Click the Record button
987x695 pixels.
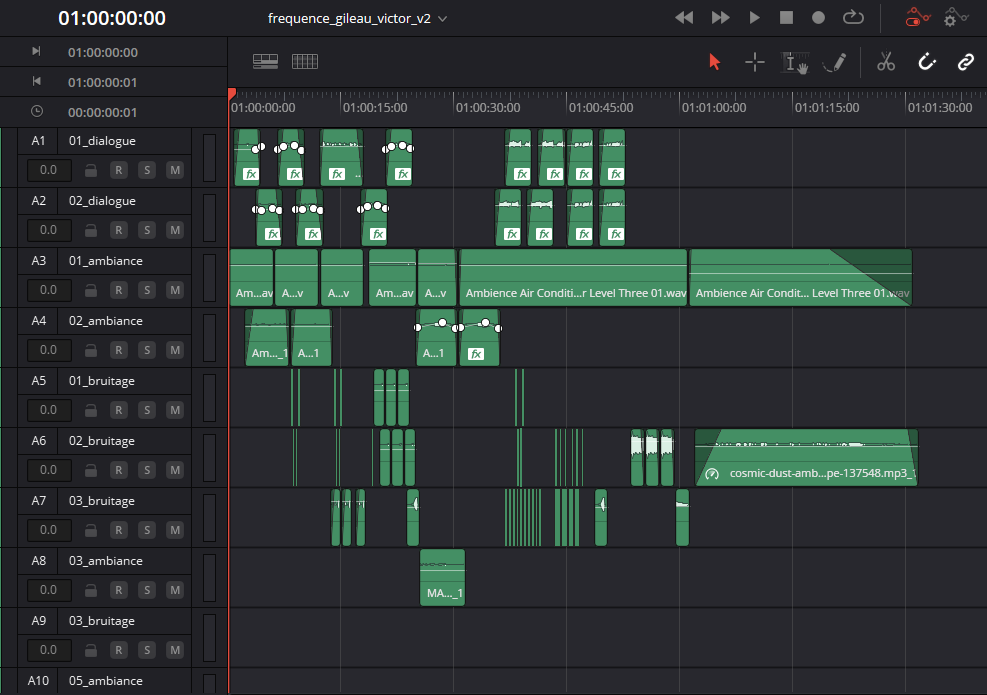click(x=818, y=18)
